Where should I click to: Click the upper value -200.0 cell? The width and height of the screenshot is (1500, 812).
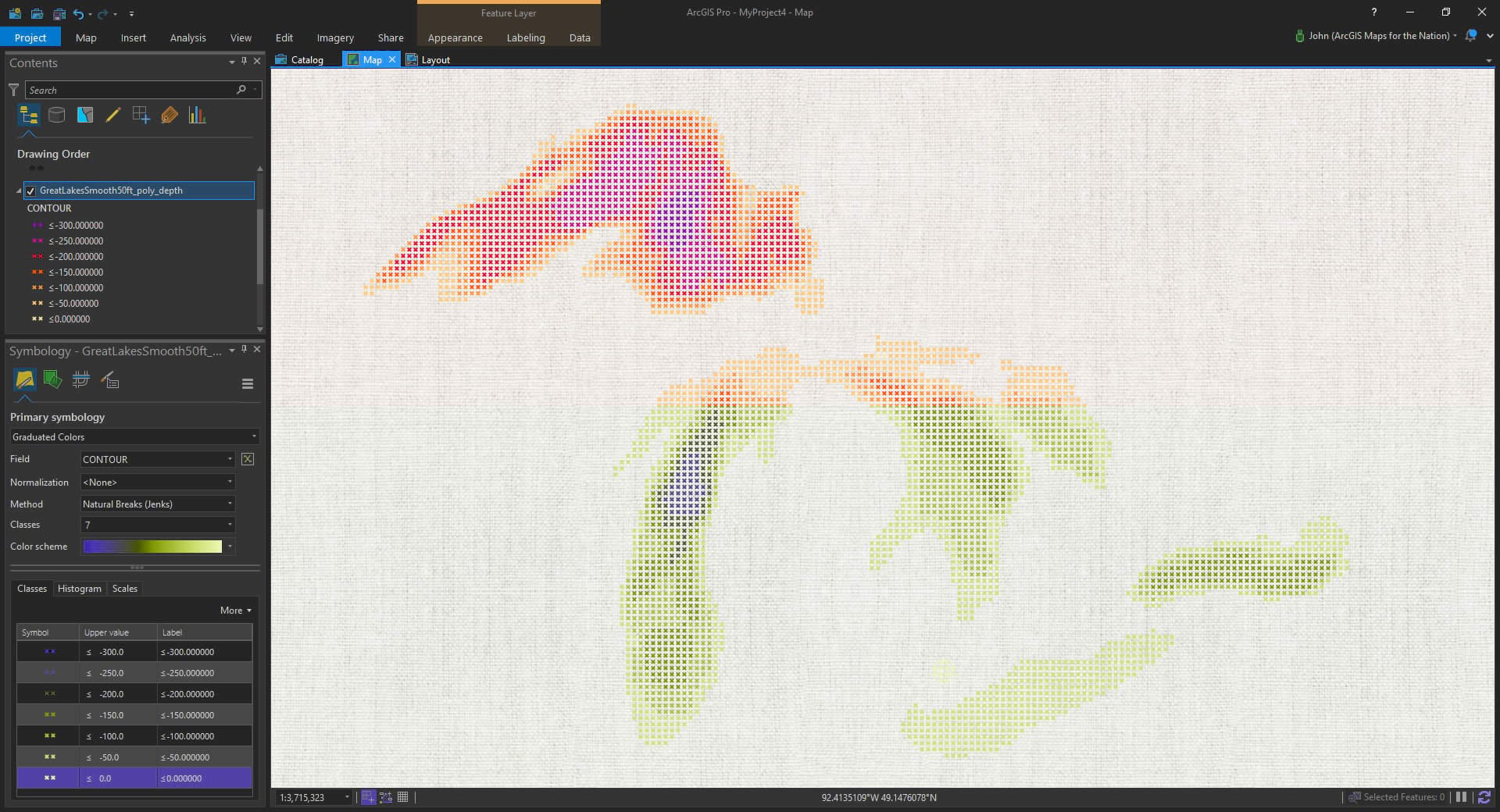118,694
